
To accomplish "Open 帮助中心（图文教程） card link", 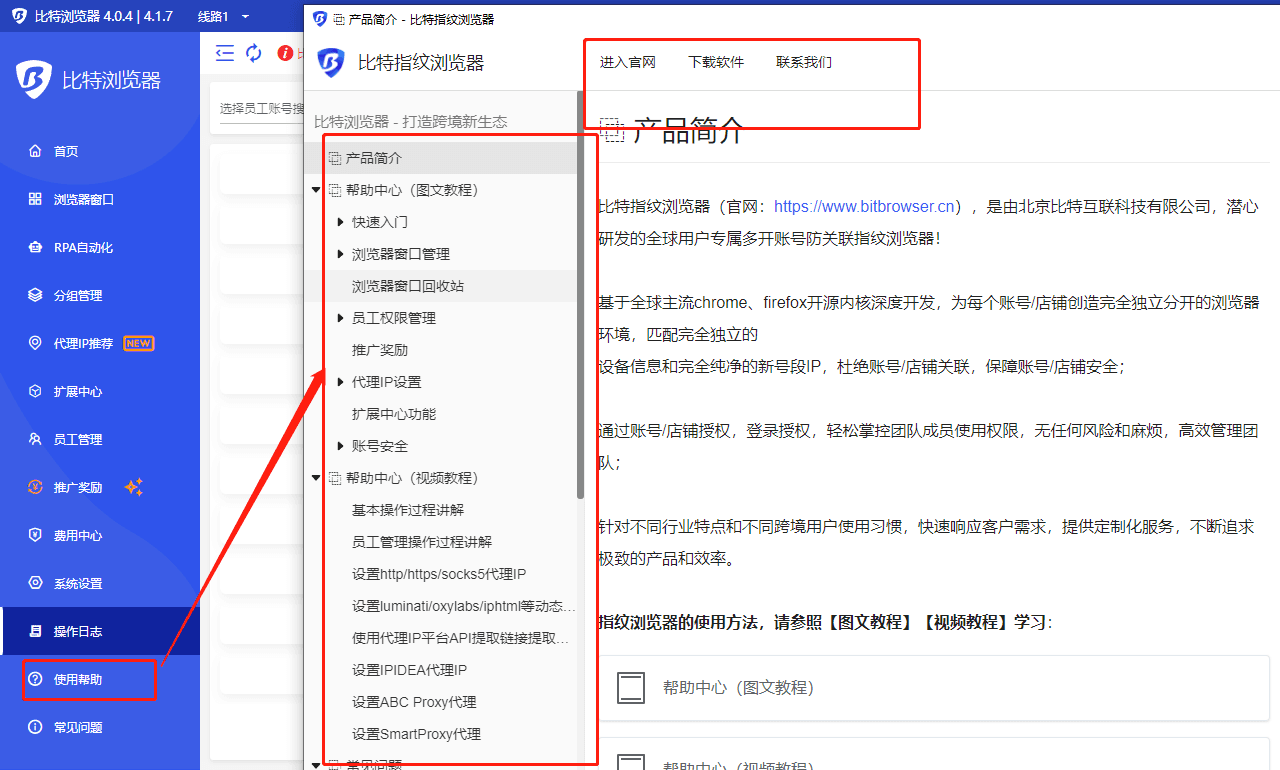I will click(738, 688).
